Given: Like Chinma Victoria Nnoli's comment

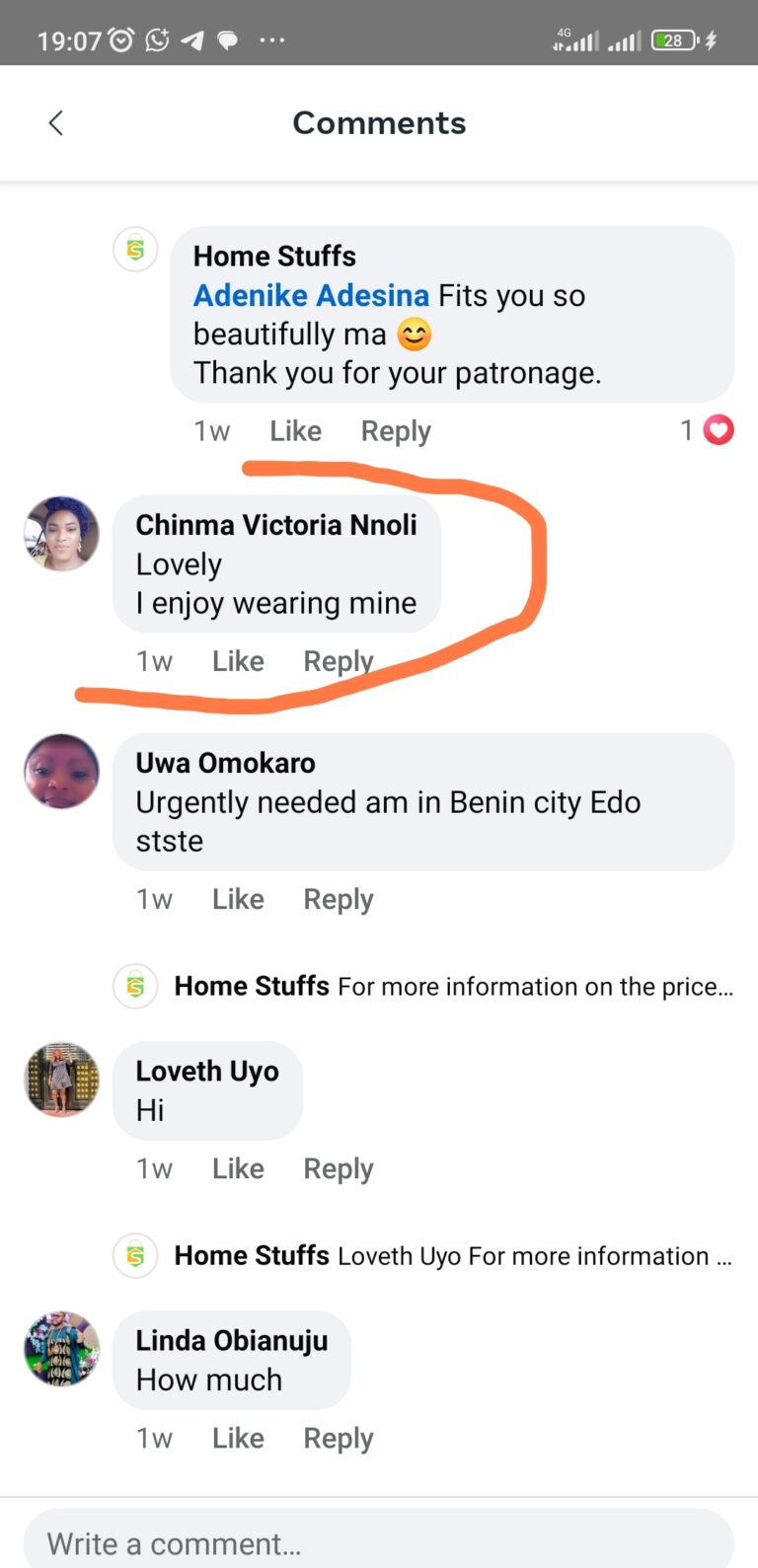Looking at the screenshot, I should tap(238, 661).
